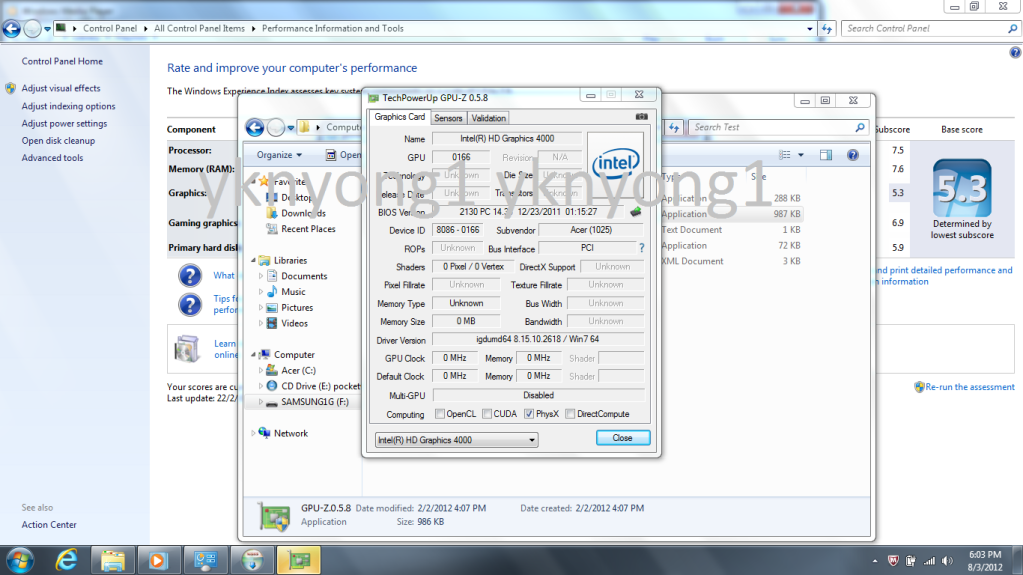
Task: Click Re-run the assessment link
Action: point(970,387)
